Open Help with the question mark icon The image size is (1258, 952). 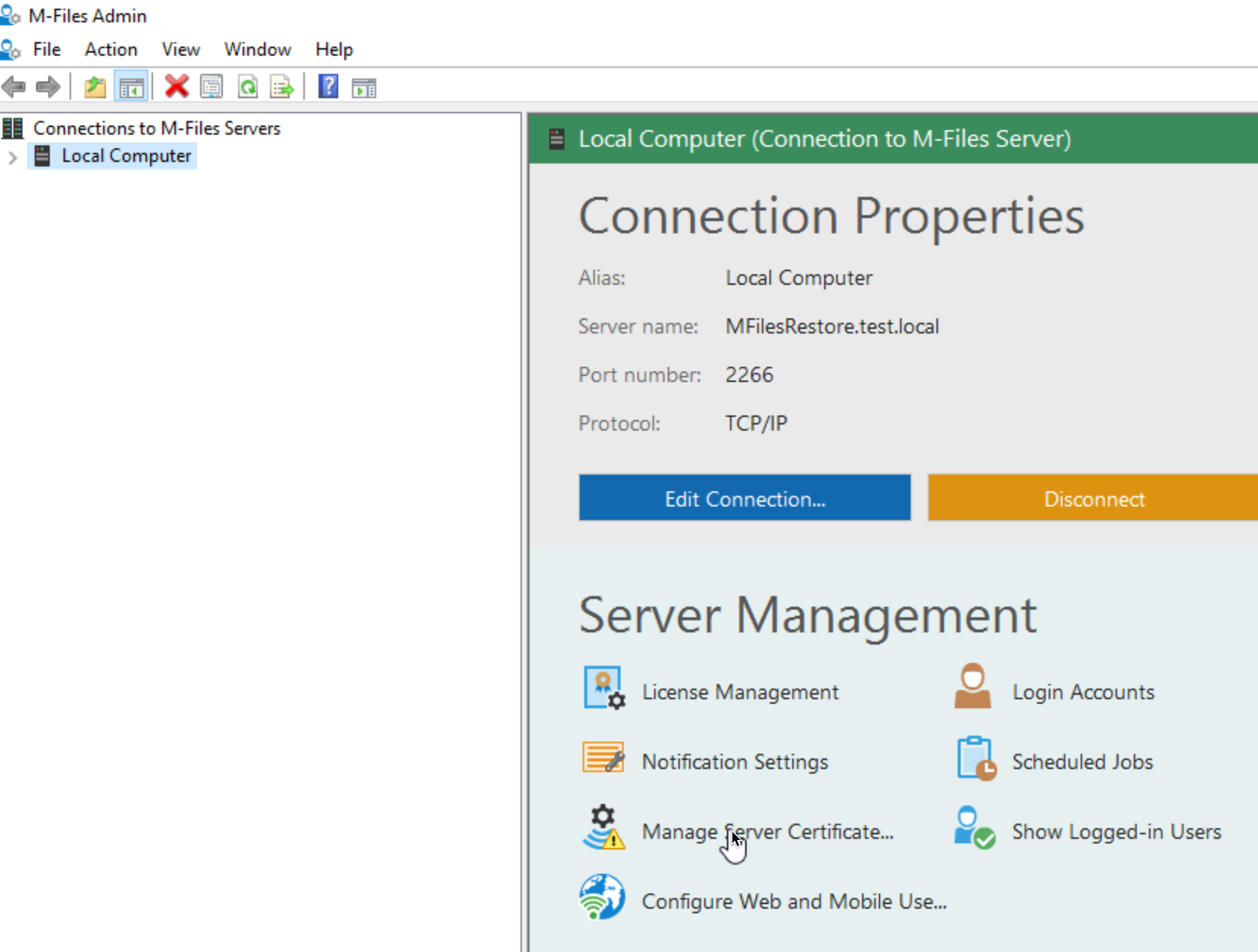pyautogui.click(x=328, y=87)
